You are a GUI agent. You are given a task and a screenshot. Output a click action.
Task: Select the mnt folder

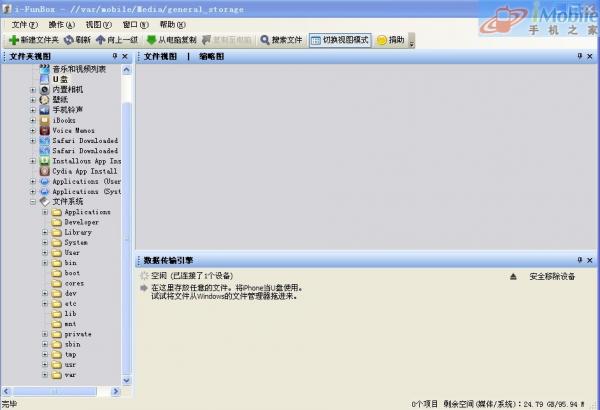coord(70,324)
